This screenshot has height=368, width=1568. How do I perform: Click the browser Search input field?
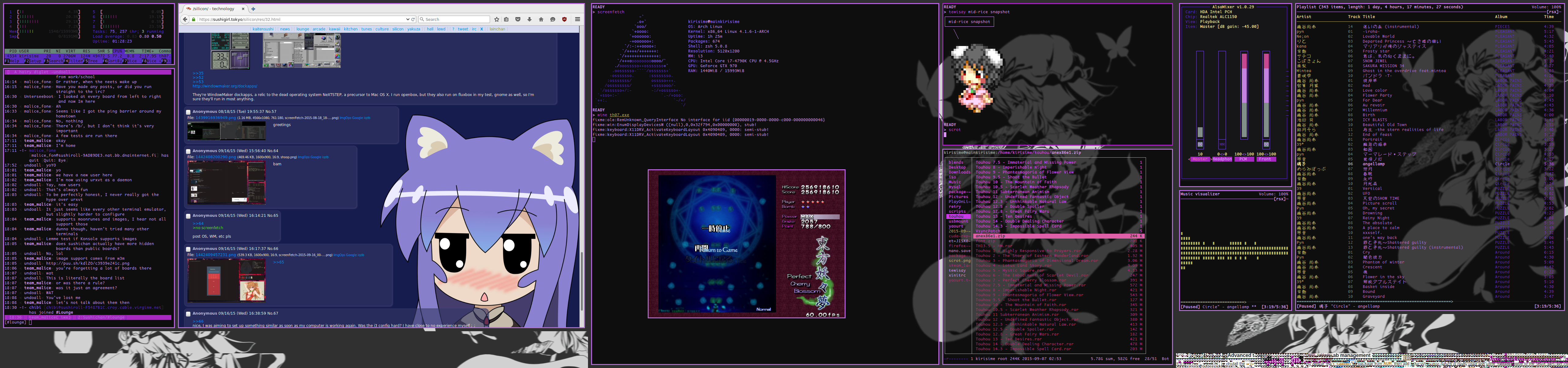point(457,20)
